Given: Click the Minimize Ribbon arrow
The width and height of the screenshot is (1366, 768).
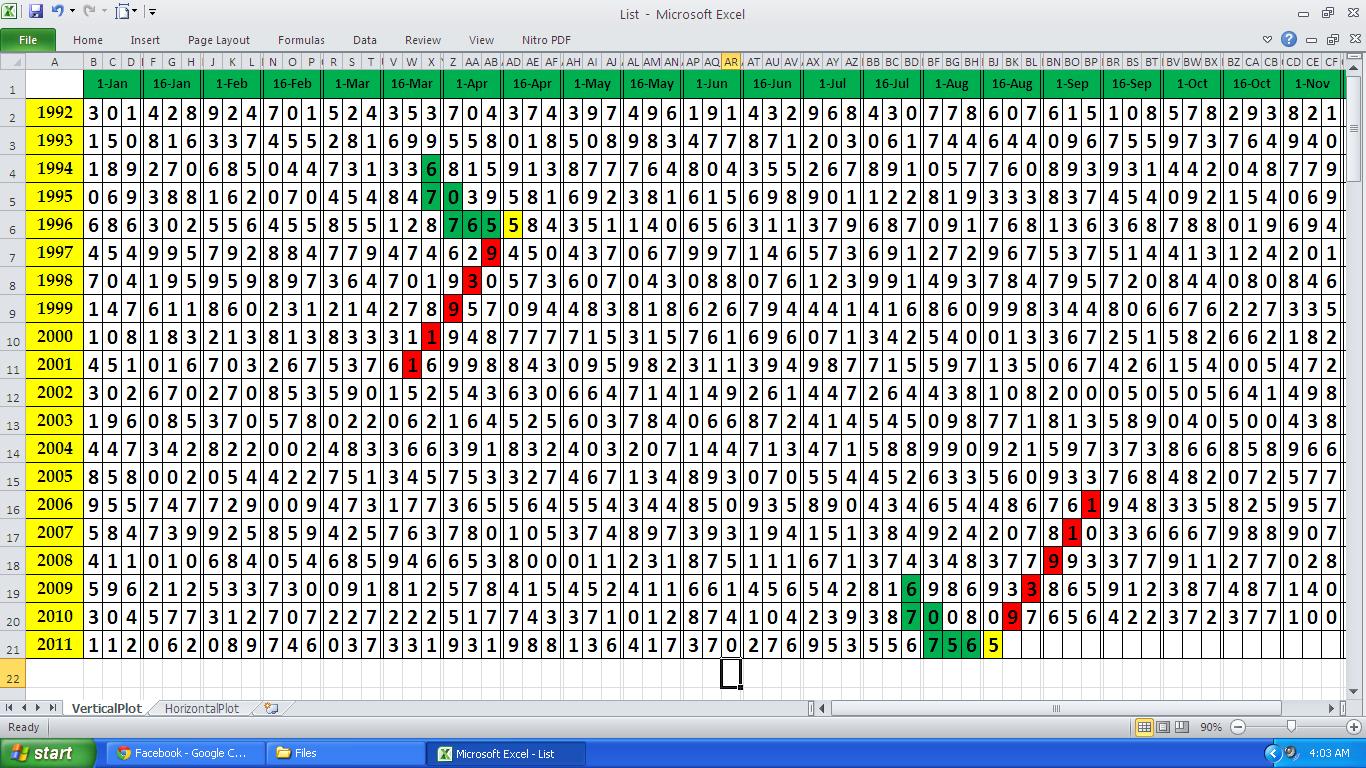Looking at the screenshot, I should 1269,39.
